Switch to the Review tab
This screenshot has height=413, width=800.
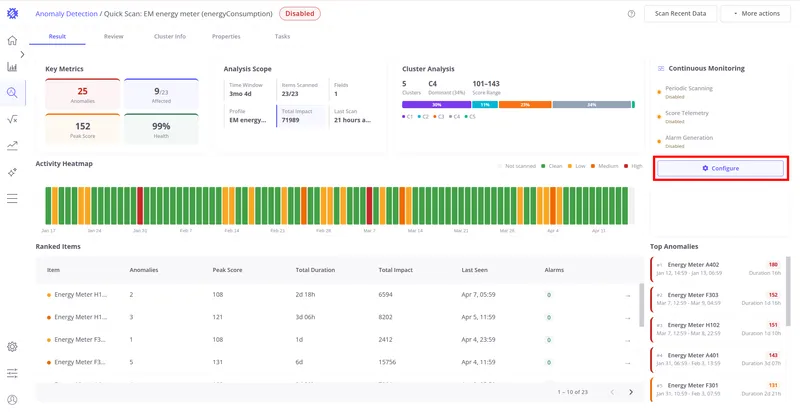(x=113, y=37)
